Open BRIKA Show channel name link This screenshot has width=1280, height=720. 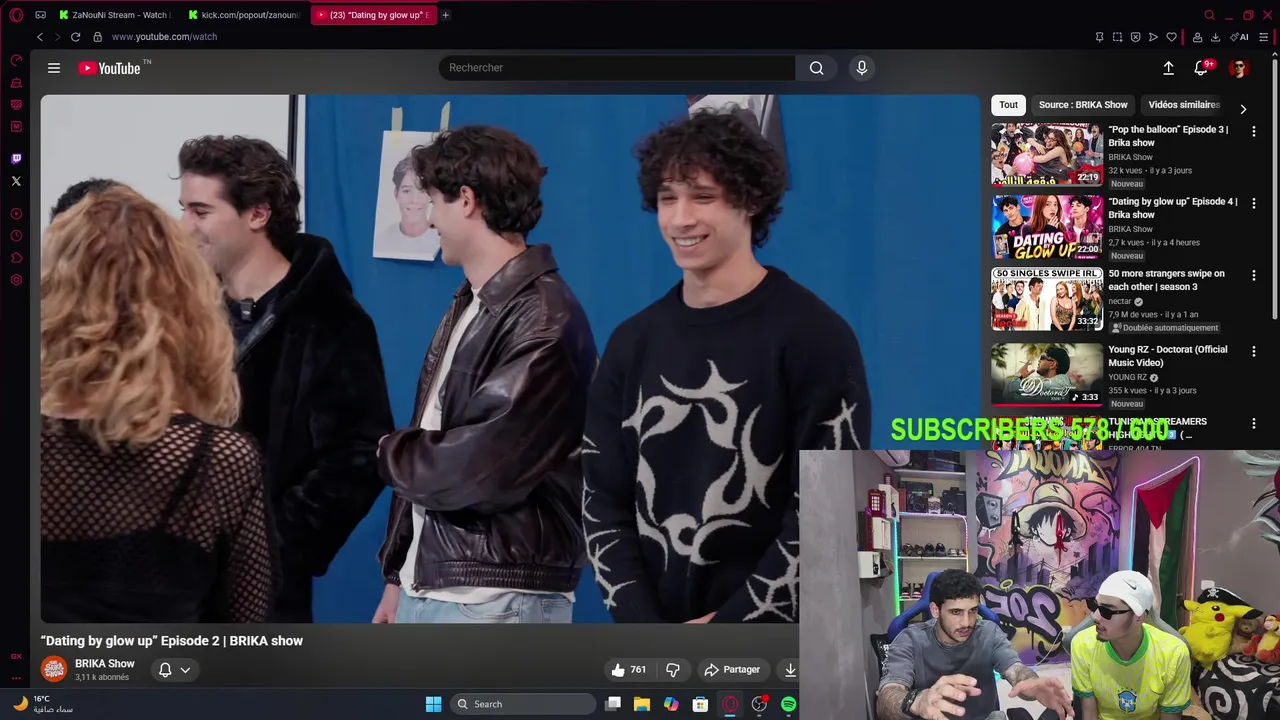[105, 664]
